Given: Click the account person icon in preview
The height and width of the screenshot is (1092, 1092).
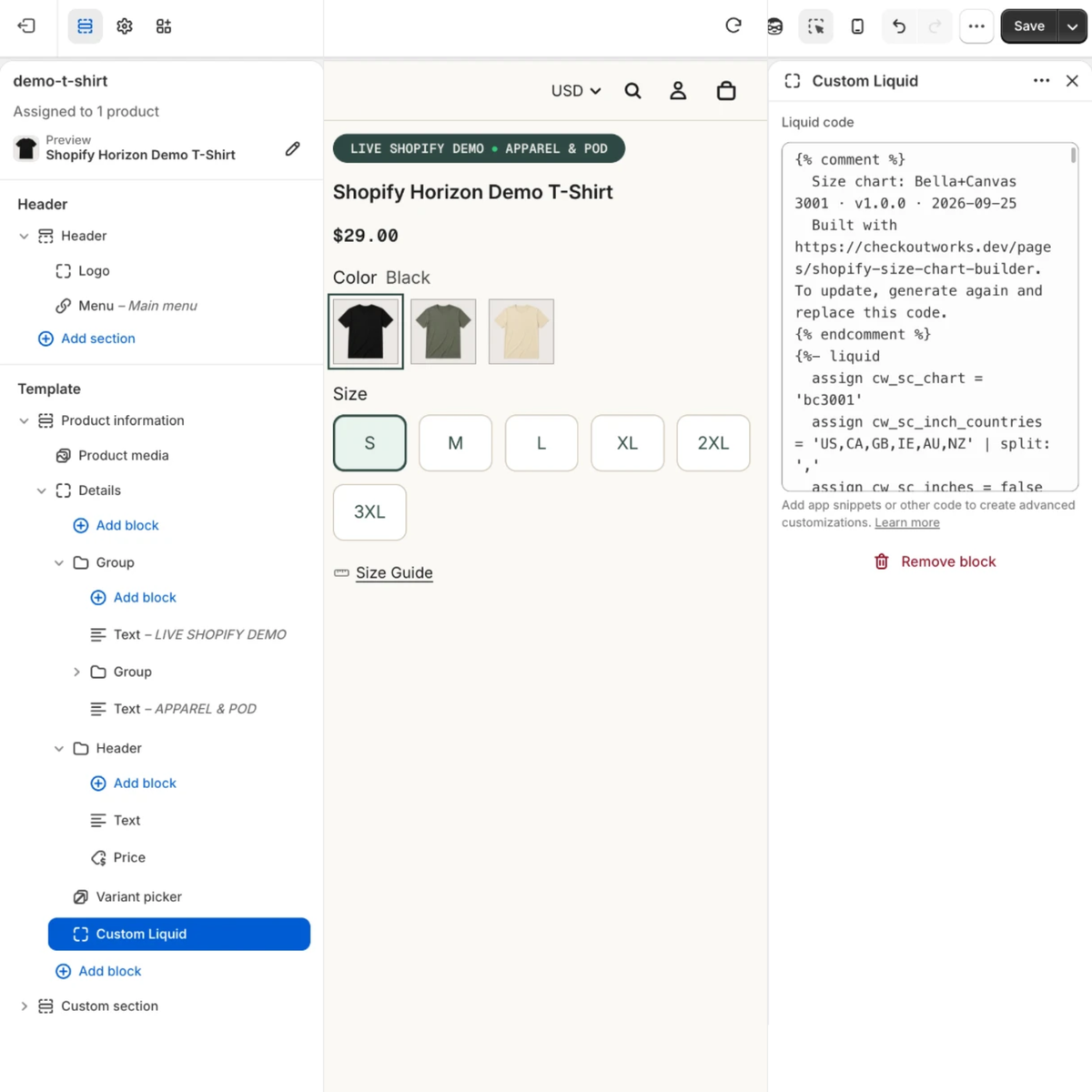Looking at the screenshot, I should pyautogui.click(x=678, y=91).
